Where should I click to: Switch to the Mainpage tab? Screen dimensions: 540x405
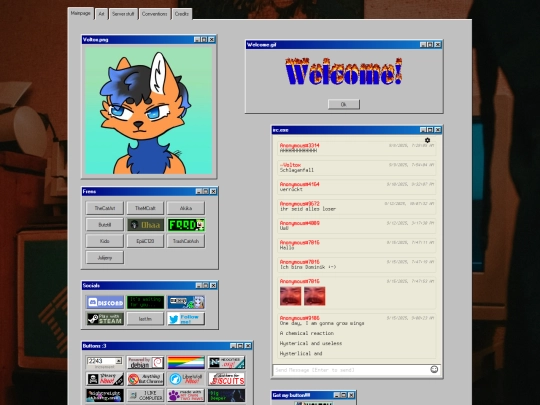point(81,13)
